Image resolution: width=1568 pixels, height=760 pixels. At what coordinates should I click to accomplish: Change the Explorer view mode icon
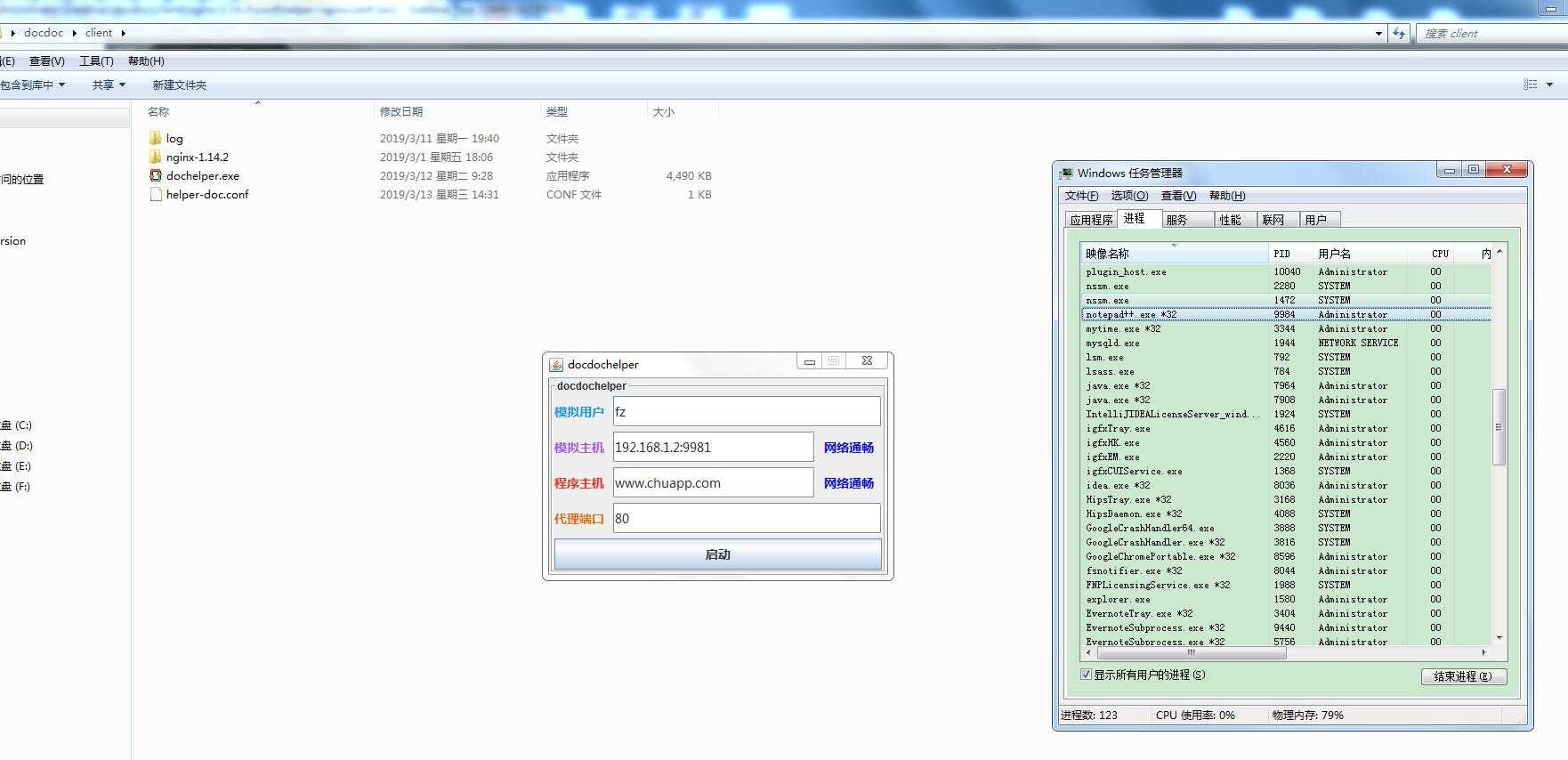1531,85
